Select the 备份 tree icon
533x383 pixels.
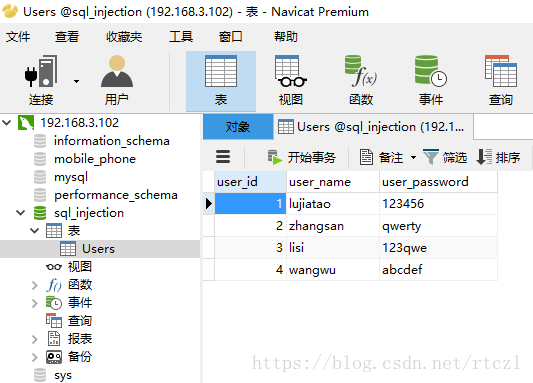(54, 357)
